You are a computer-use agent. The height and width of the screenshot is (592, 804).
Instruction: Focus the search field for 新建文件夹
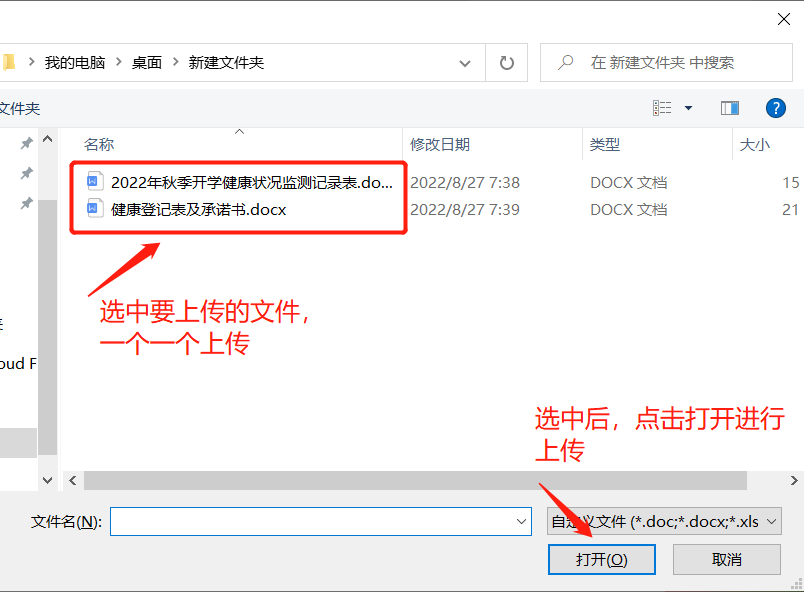(x=666, y=63)
